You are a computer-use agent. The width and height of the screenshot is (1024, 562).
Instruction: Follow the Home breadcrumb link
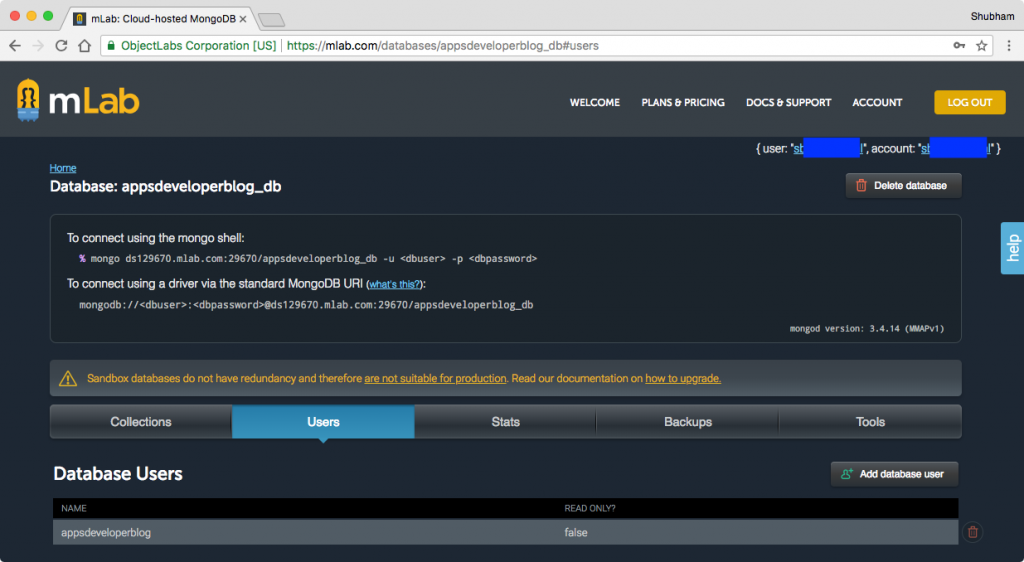coord(63,168)
